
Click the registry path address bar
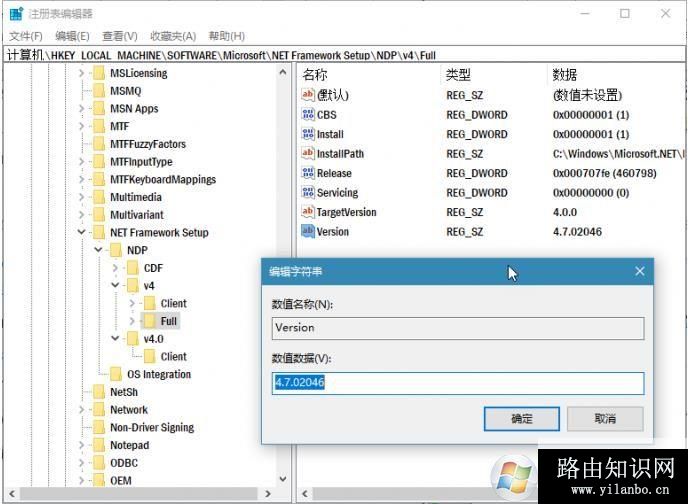[x=344, y=55]
